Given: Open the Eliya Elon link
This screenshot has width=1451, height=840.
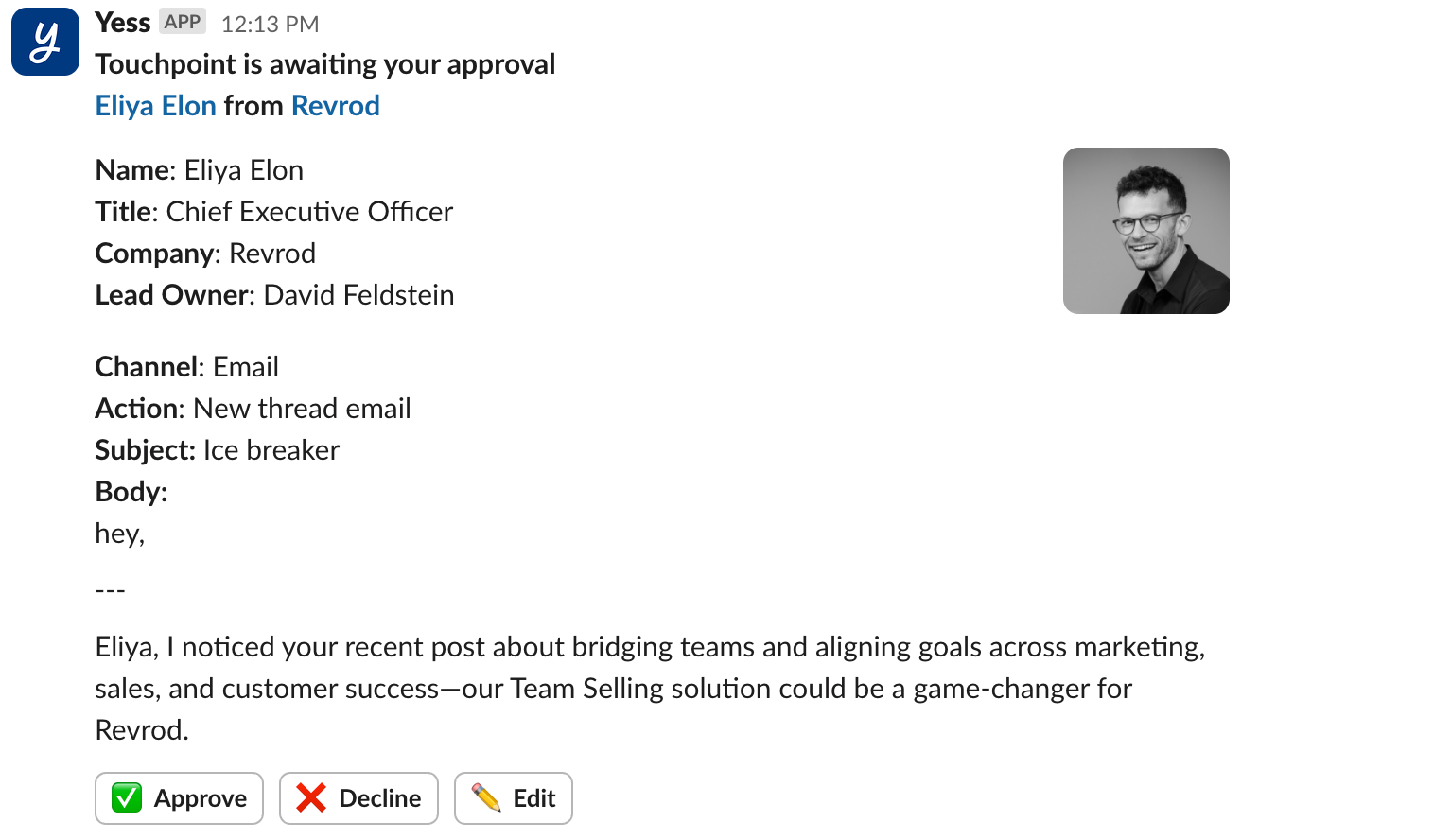Looking at the screenshot, I should [156, 106].
